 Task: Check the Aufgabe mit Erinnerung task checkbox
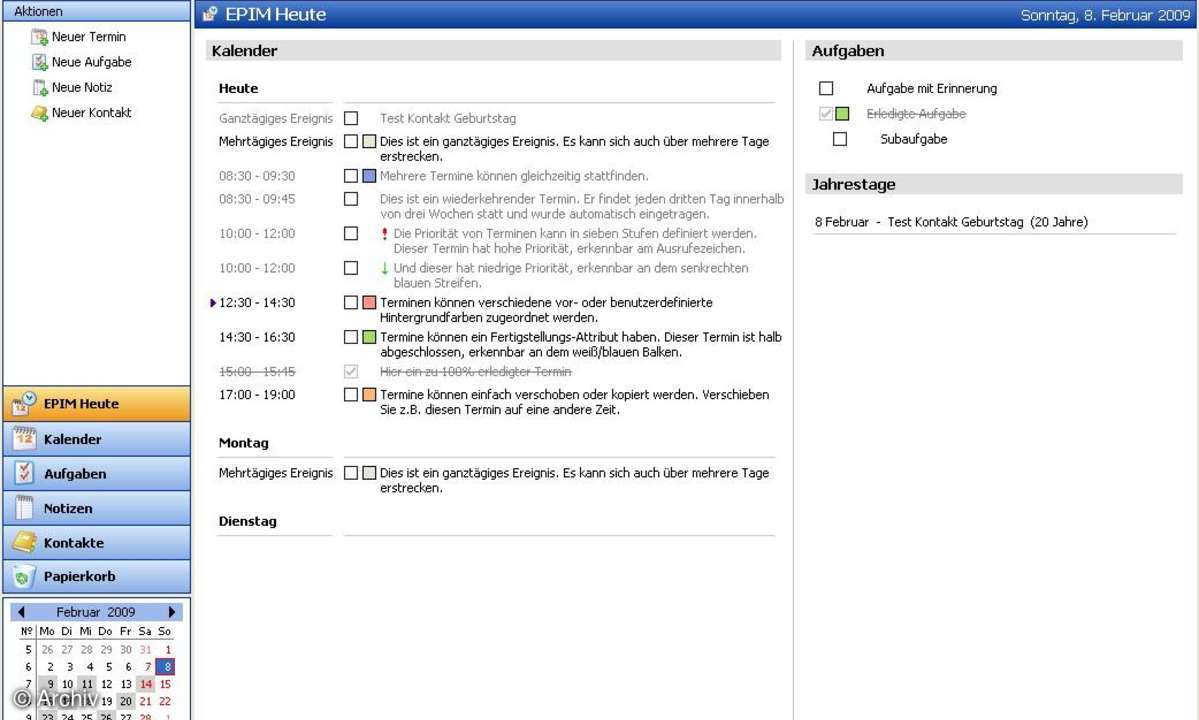click(x=826, y=89)
